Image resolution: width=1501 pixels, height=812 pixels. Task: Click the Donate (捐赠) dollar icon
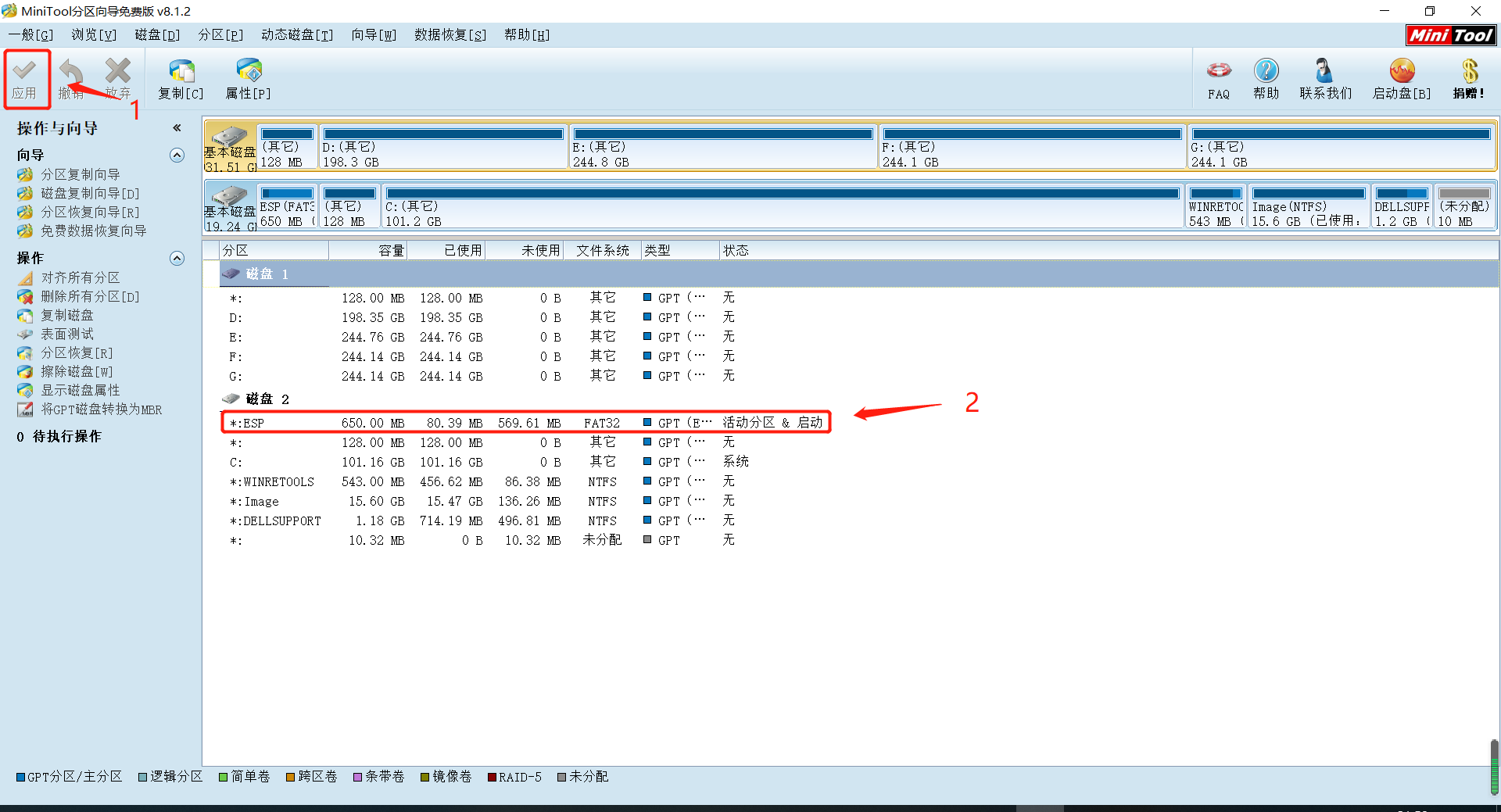click(x=1470, y=71)
